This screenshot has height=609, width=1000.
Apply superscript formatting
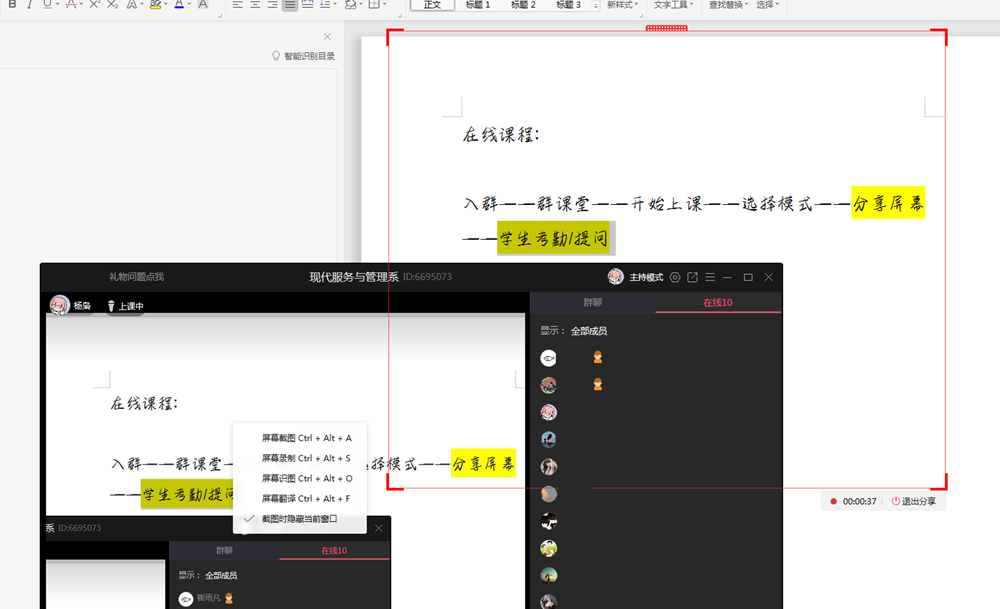tap(94, 5)
